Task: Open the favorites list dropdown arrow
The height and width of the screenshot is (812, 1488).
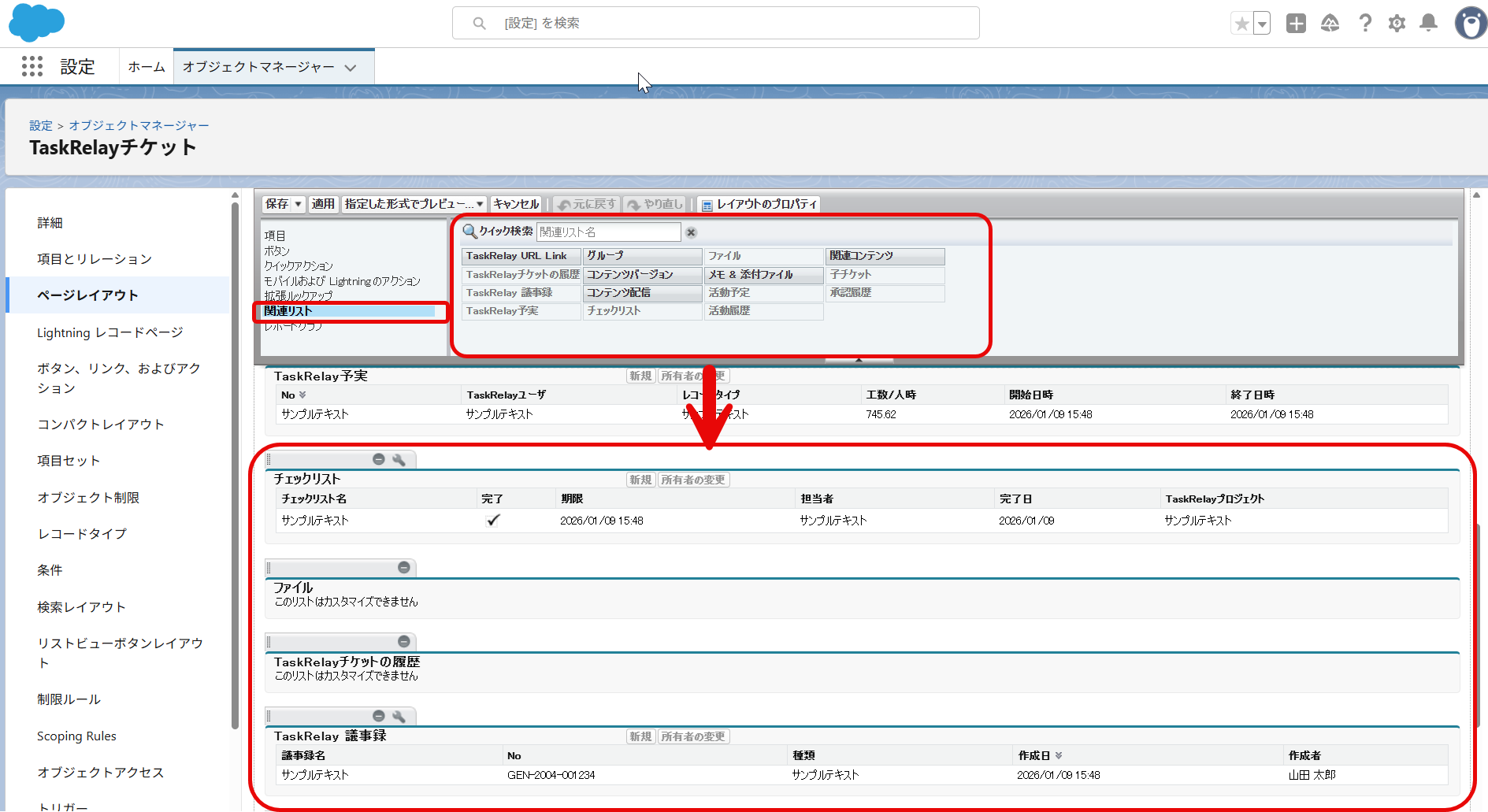Action: tap(1262, 24)
